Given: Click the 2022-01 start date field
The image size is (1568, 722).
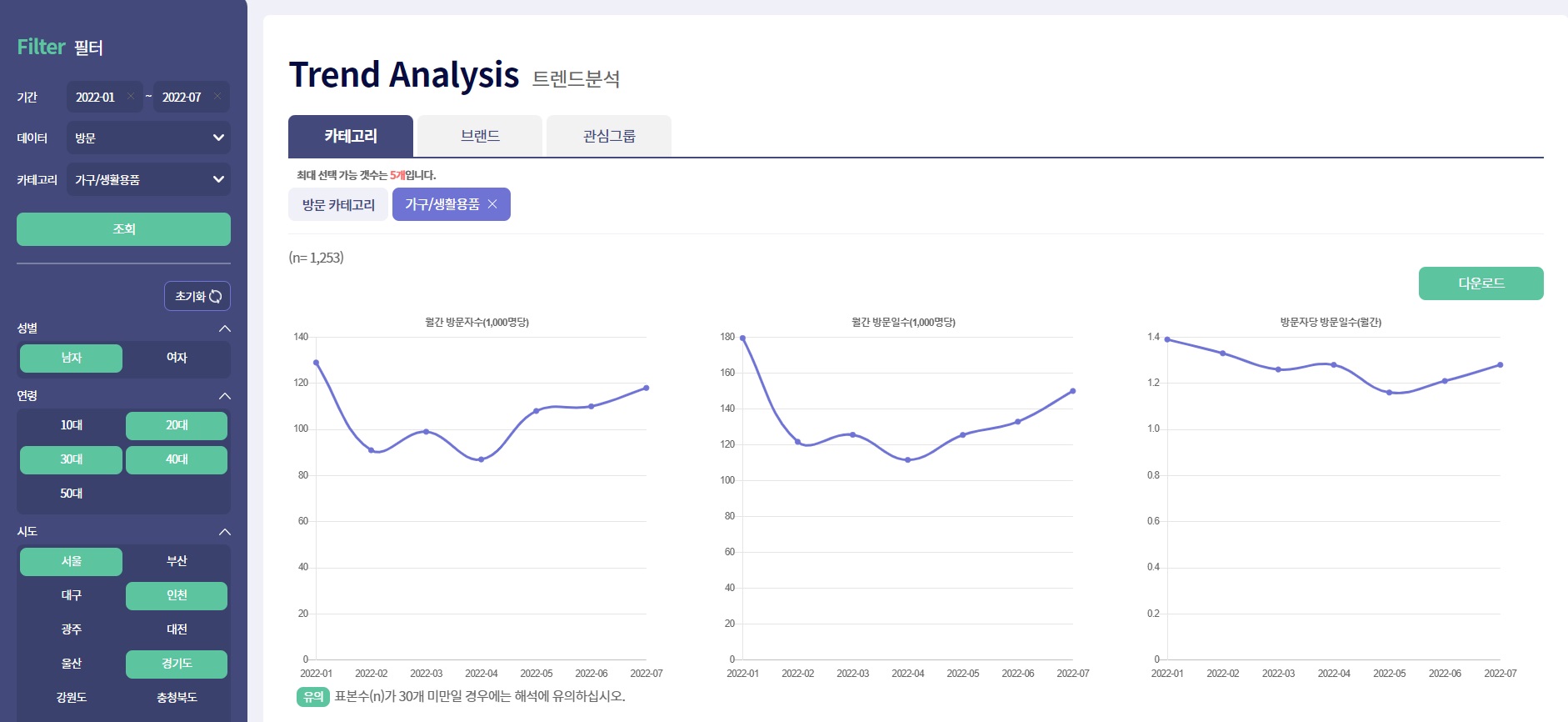Looking at the screenshot, I should pos(96,97).
